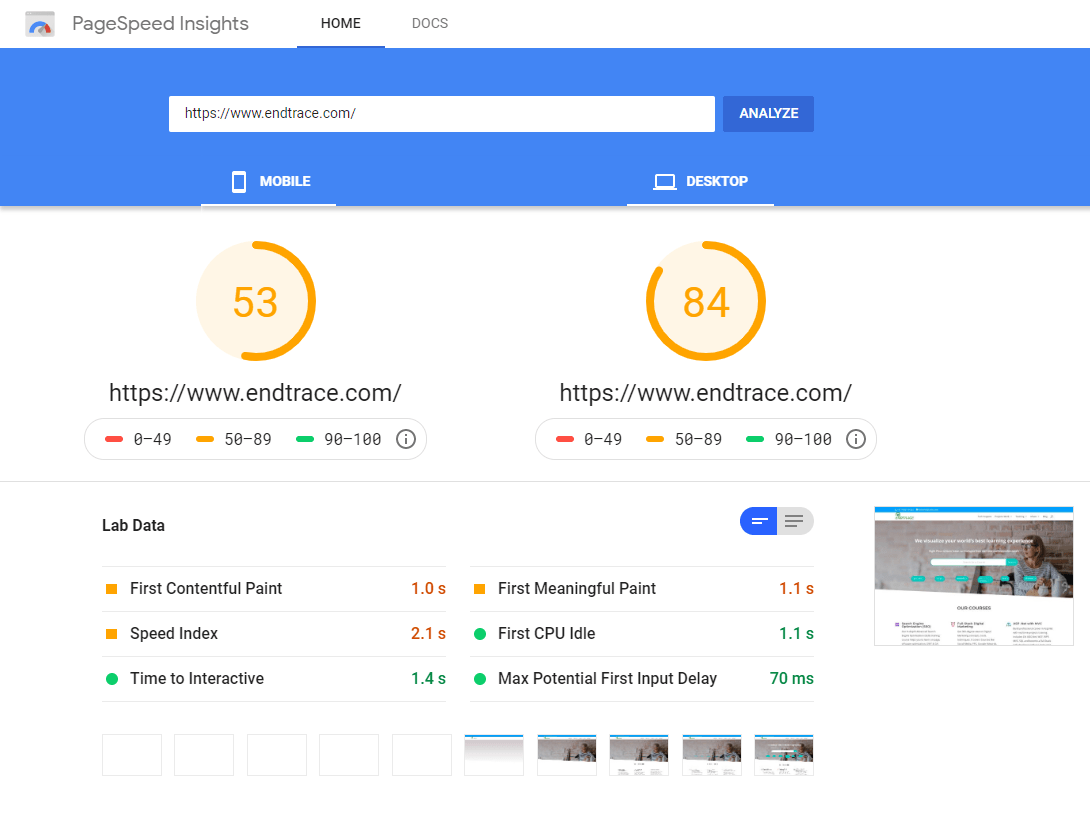The height and width of the screenshot is (818, 1090).
Task: Click the 70 ms value
Action: (x=792, y=679)
